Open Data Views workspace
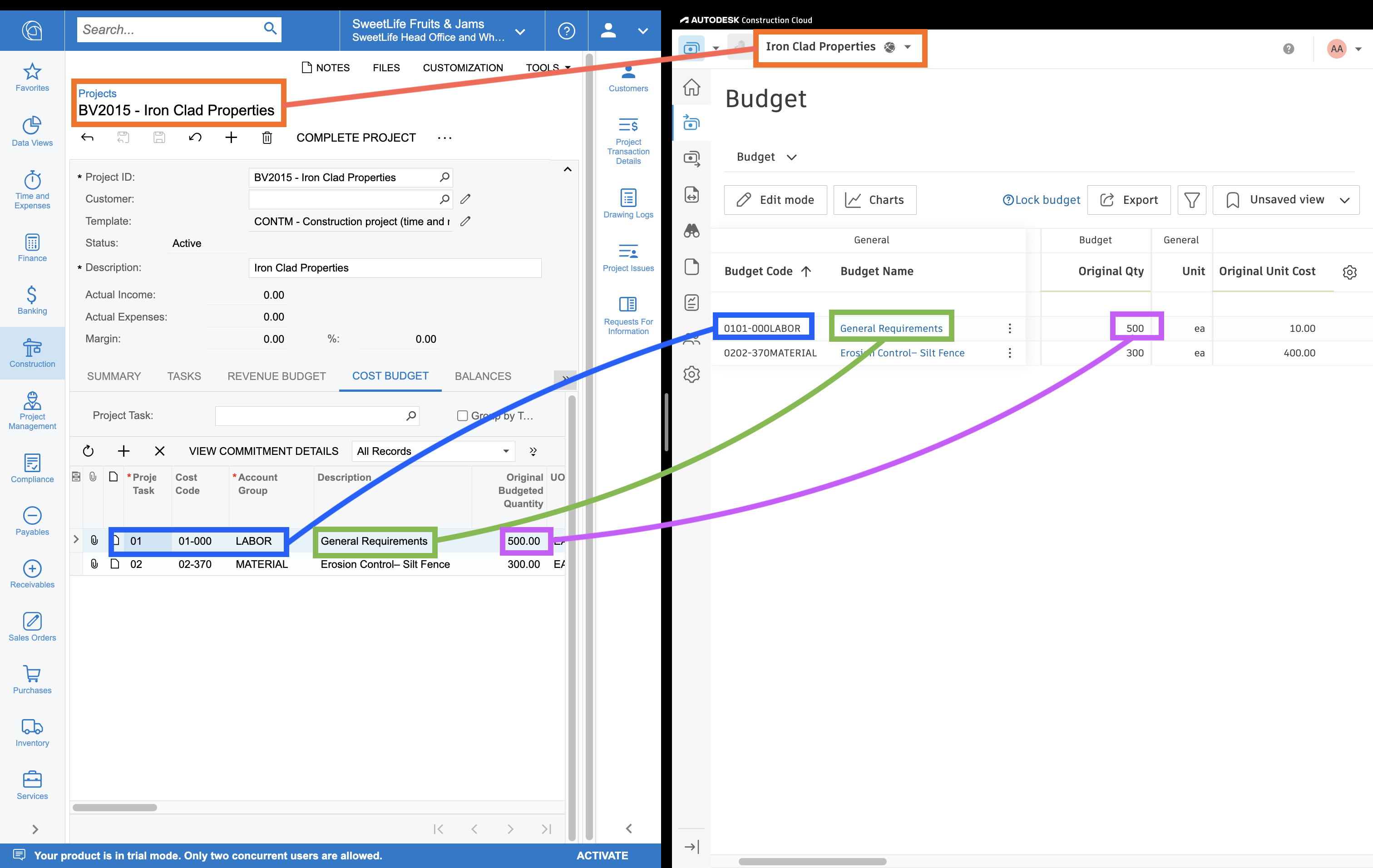The width and height of the screenshot is (1373, 868). coord(32,132)
